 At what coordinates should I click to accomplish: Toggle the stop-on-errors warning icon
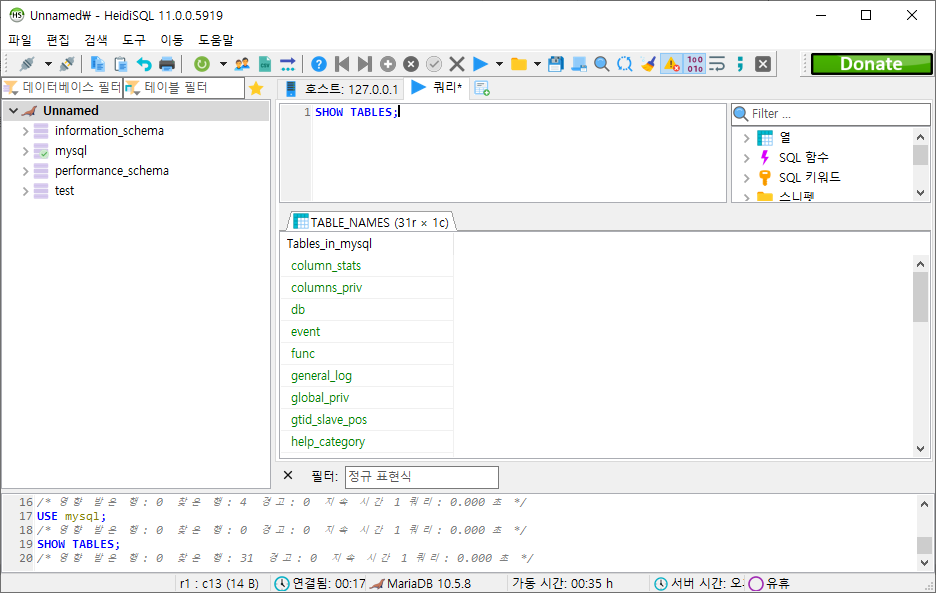point(671,64)
